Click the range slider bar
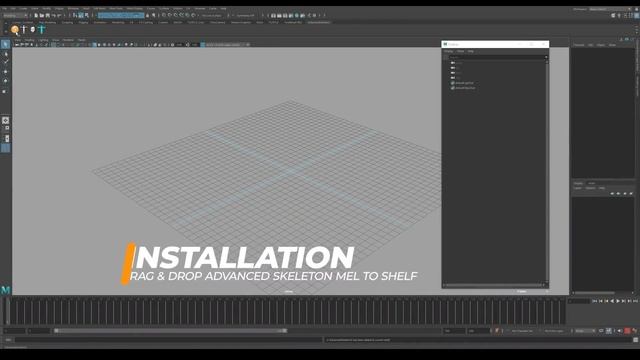Screen dimensions: 640x360 (x=170, y=331)
